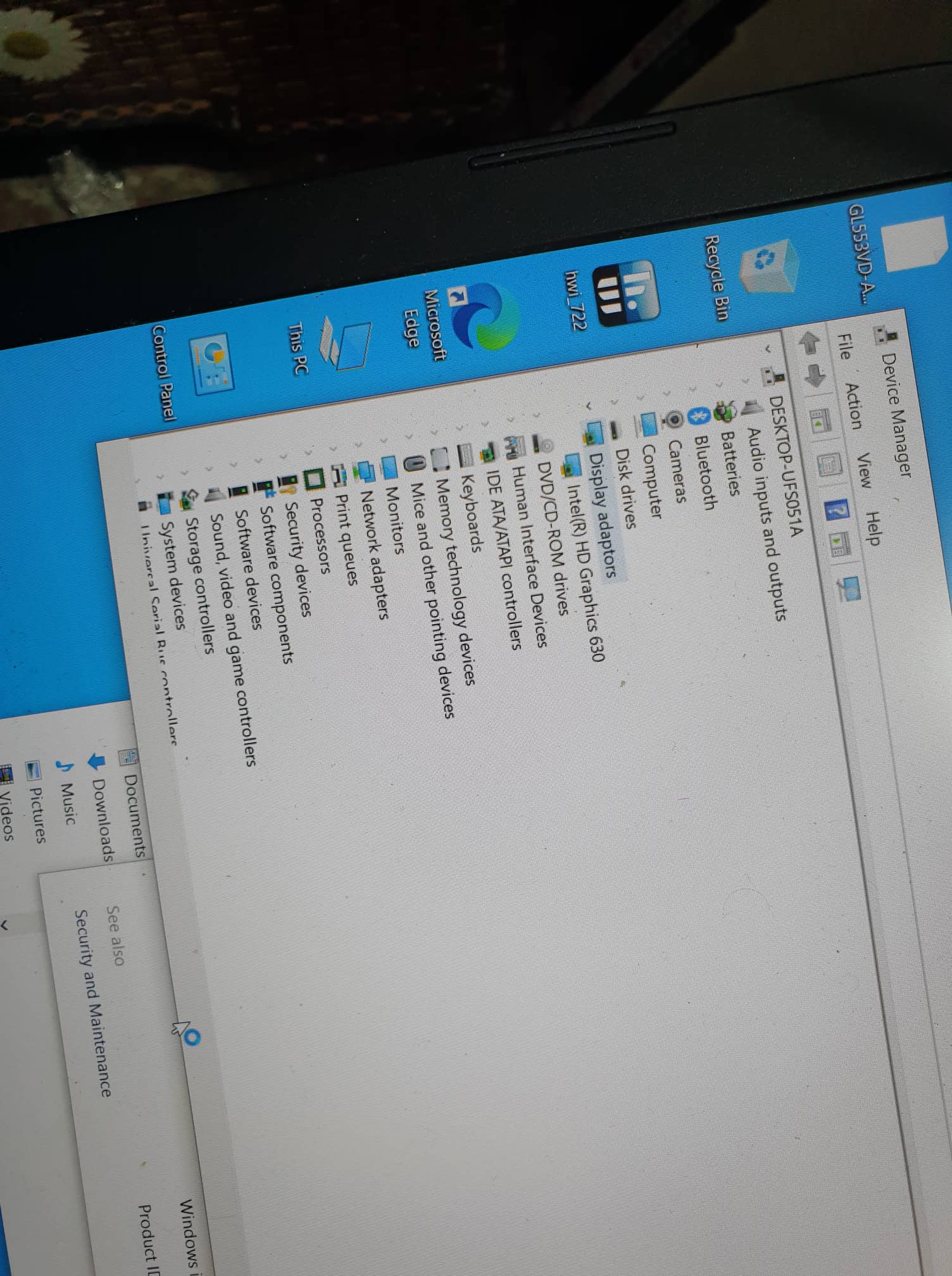Screen dimensions: 952x1276
Task: Expand the Audio inputs and outputs category
Action: (746, 382)
